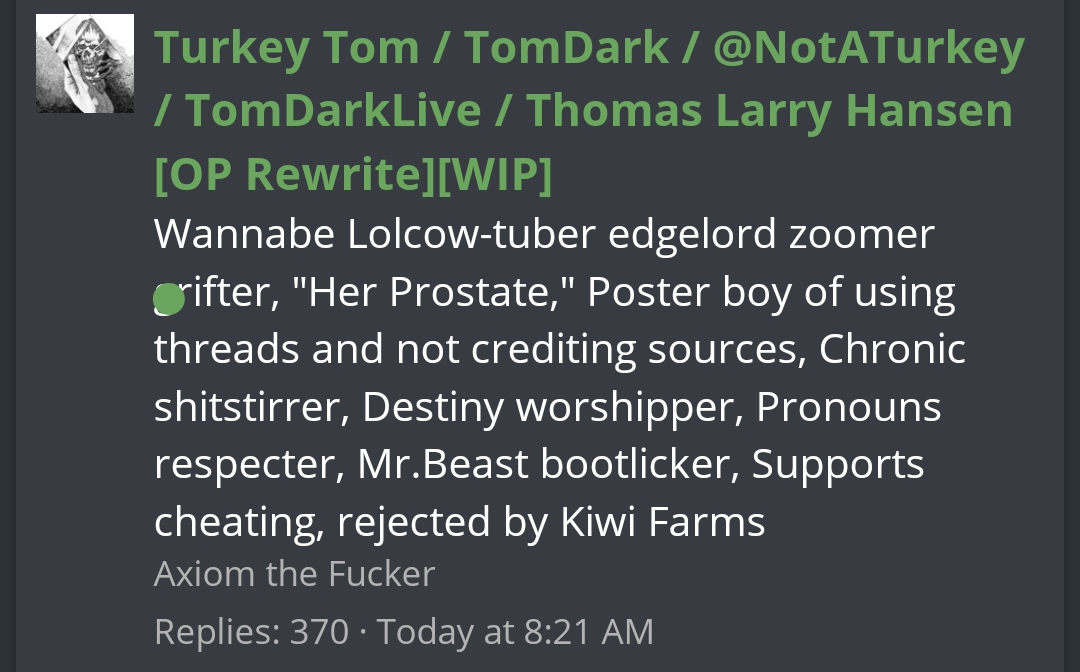Click "Pronouns" in the thread preview
Image resolution: width=1080 pixels, height=672 pixels.
click(848, 407)
